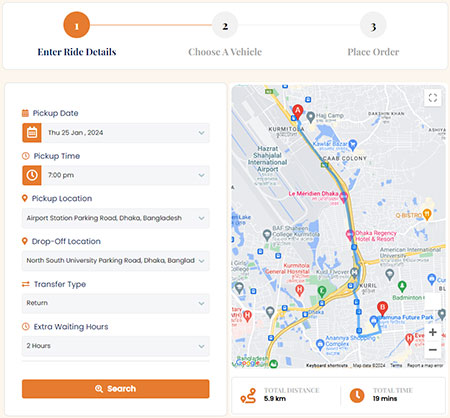This screenshot has height=418, width=450.
Task: Click the Jamuna Future Park shopping pin
Action: pos(374,322)
